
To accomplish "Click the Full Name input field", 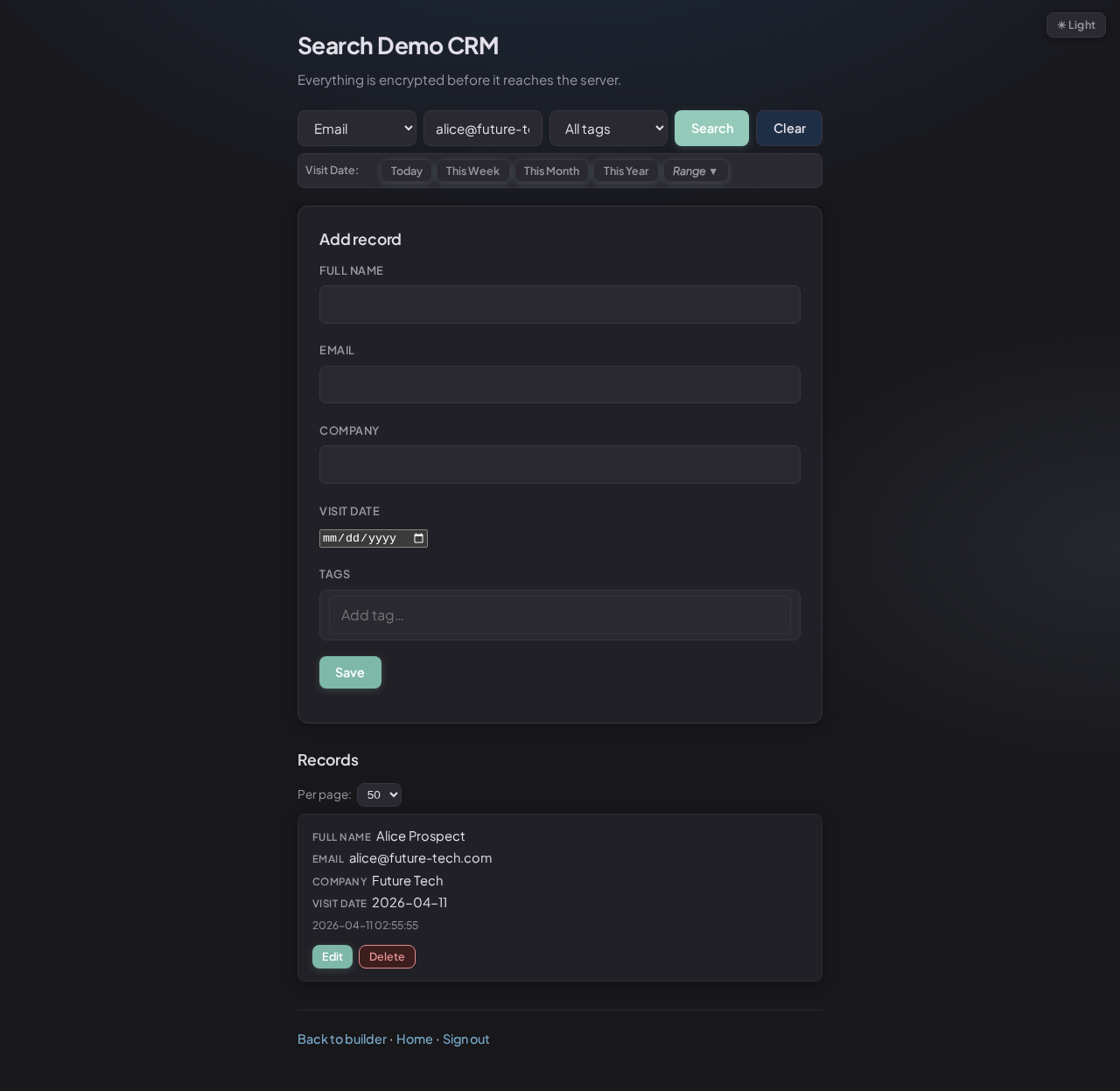I will [560, 304].
